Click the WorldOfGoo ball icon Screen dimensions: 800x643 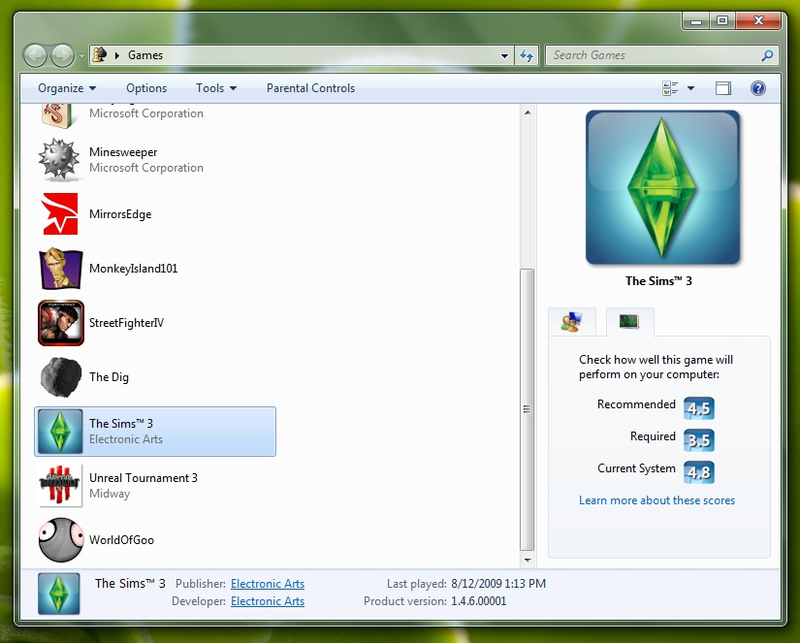[61, 540]
